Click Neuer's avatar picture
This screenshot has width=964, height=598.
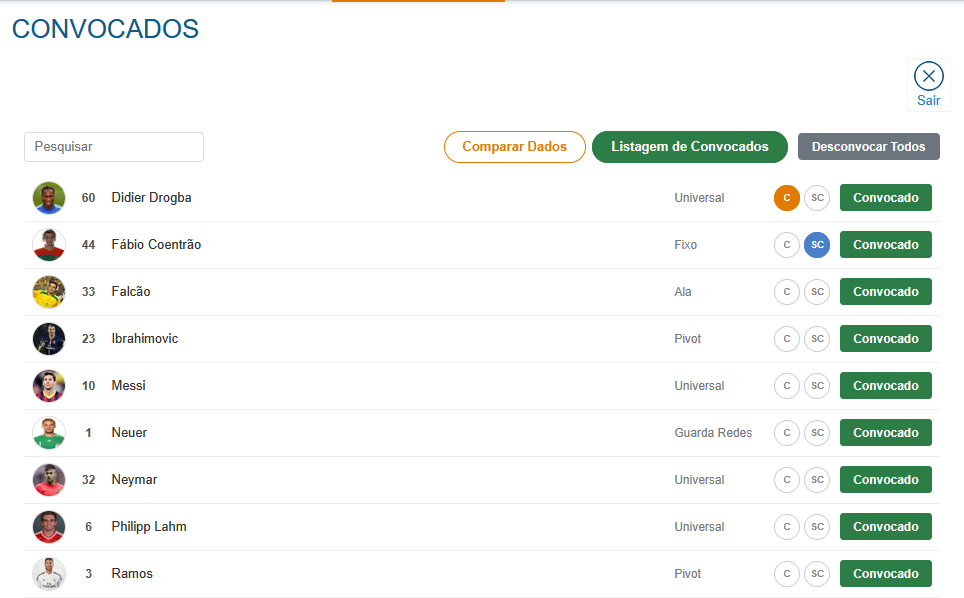[x=49, y=433]
